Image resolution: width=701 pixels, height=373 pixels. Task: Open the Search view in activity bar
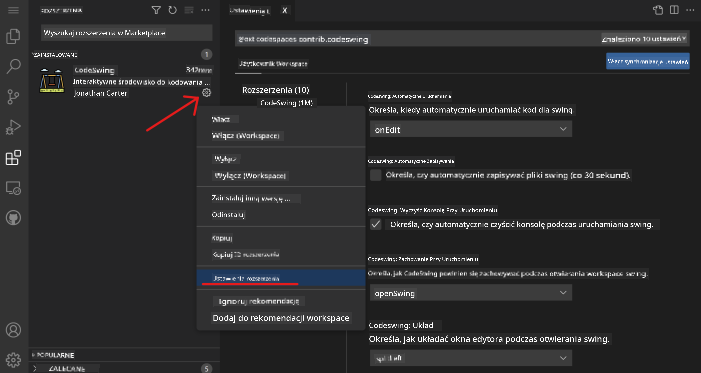tap(13, 67)
